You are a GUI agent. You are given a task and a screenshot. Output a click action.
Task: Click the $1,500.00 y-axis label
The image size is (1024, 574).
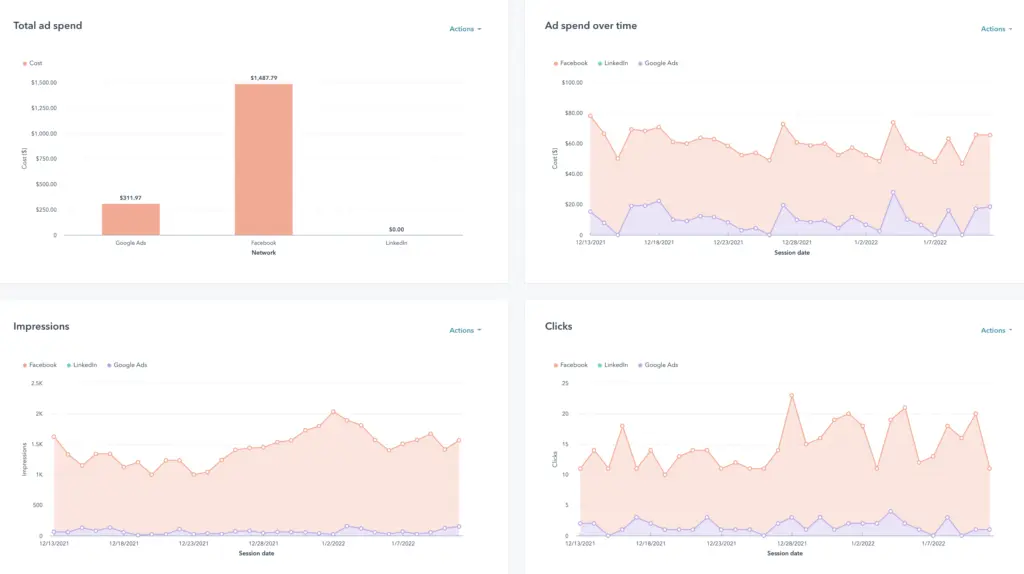(44, 83)
